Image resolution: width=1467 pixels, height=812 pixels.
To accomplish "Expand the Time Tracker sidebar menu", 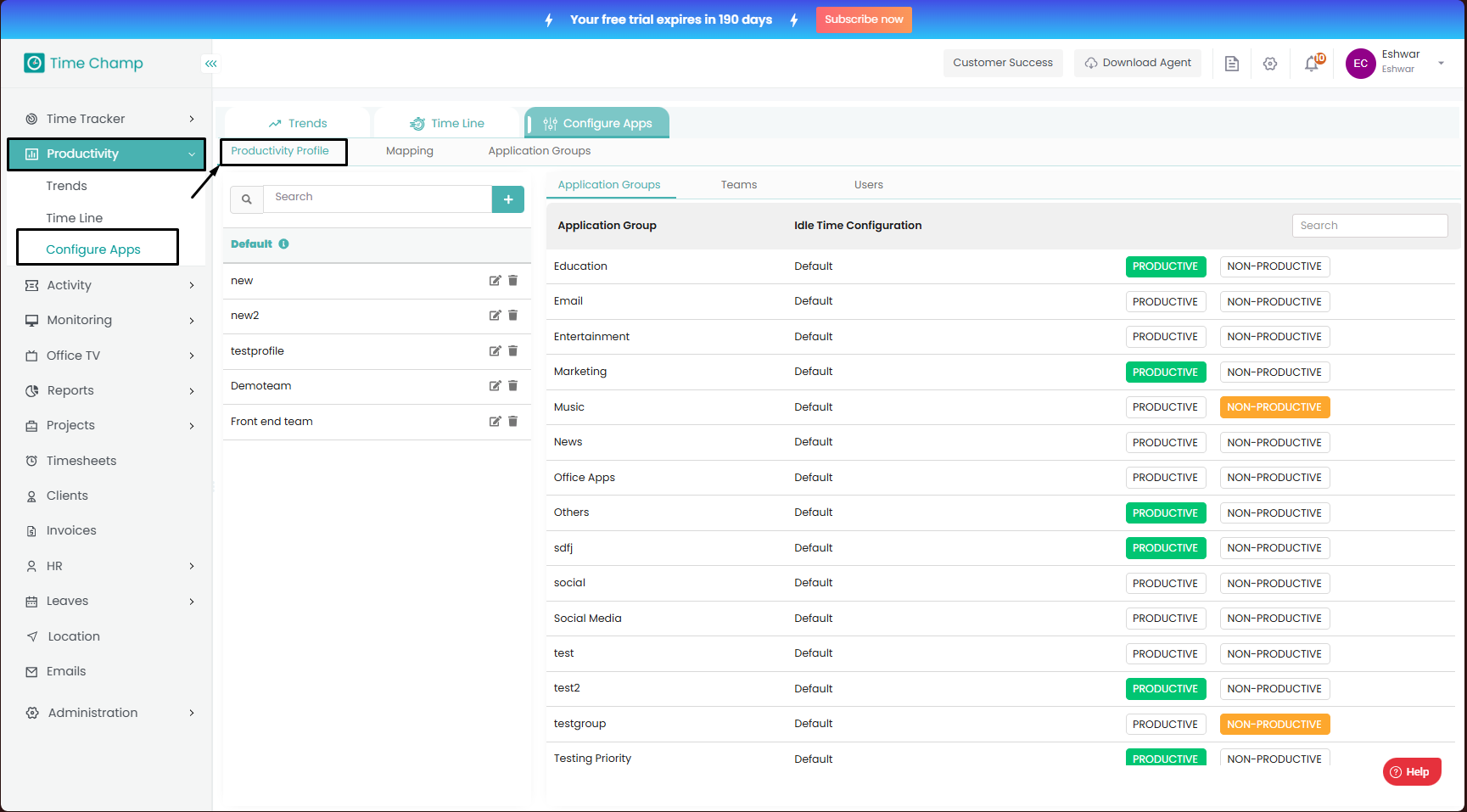I will (x=110, y=119).
